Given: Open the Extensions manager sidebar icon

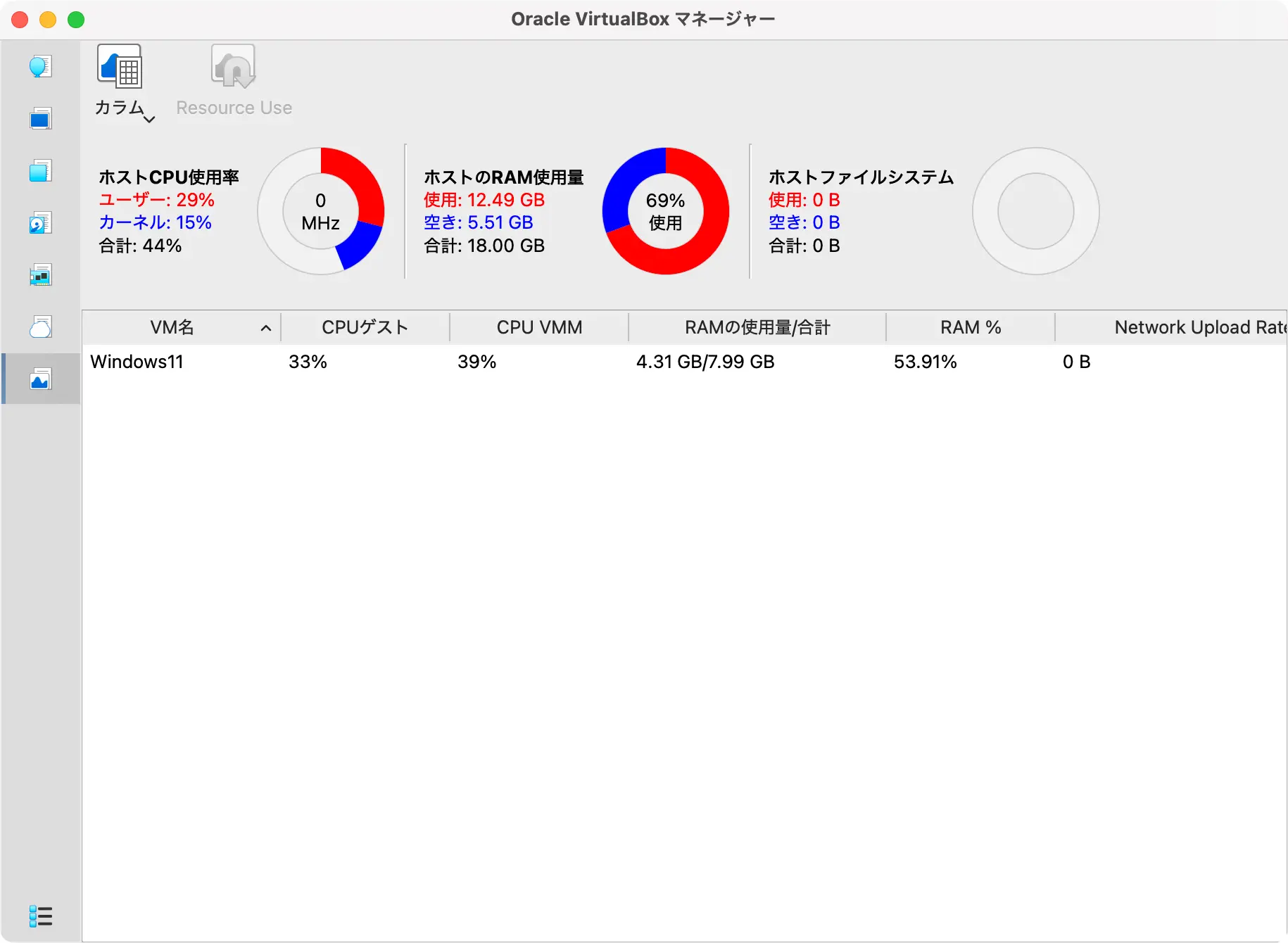Looking at the screenshot, I should (x=41, y=171).
